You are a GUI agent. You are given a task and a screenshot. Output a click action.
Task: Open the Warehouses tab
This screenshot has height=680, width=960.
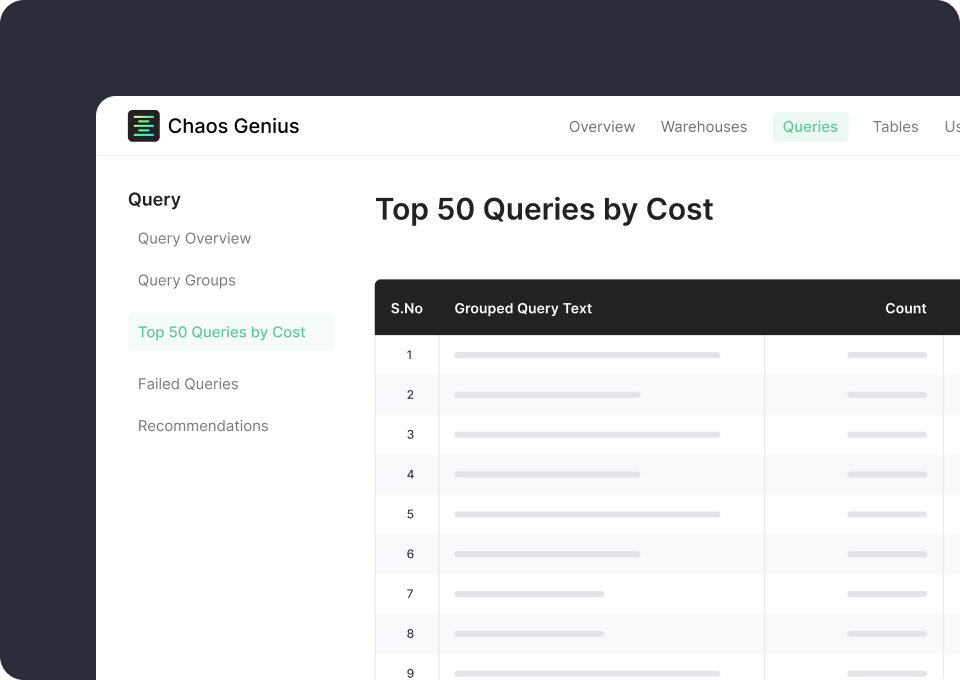click(704, 127)
